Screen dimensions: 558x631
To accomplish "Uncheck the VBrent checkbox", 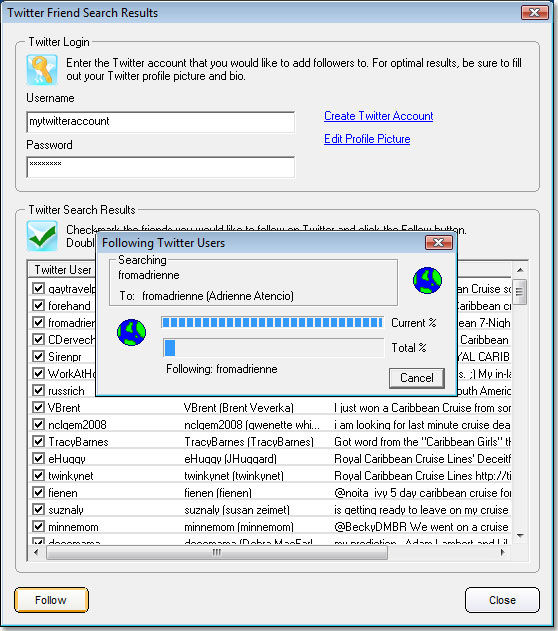I will coord(38,407).
